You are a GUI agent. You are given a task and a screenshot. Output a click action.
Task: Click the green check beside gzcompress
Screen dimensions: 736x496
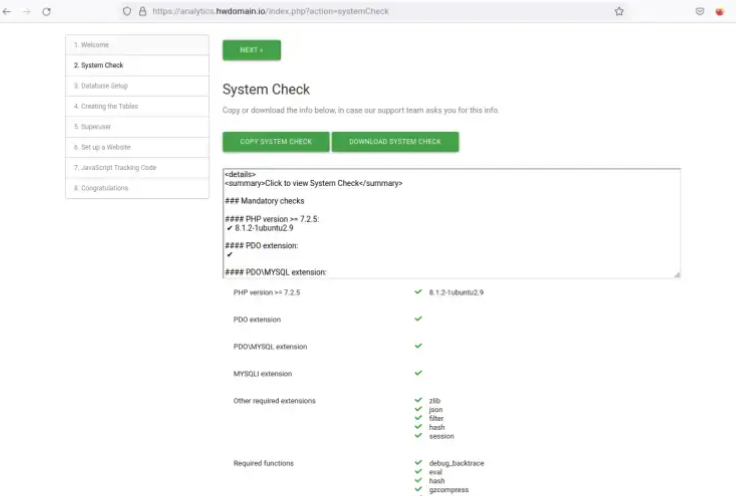pos(418,489)
